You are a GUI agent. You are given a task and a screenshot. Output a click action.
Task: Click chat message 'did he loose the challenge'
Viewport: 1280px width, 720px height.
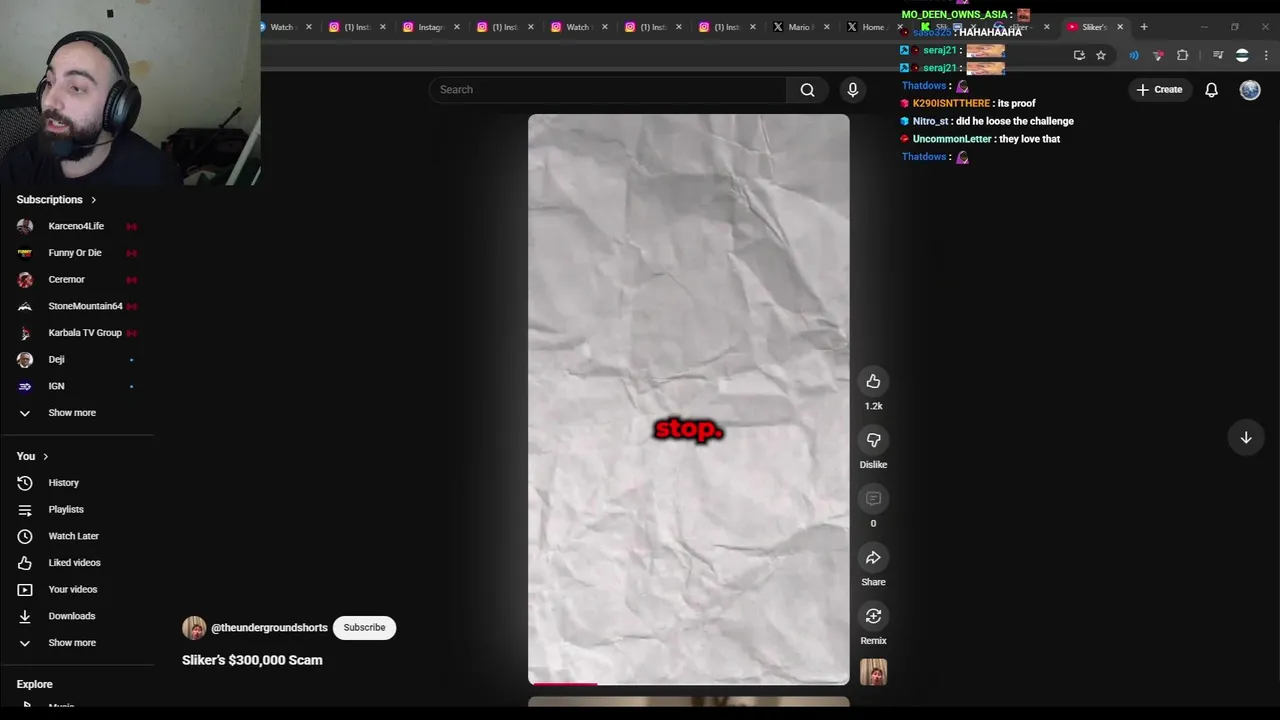pos(1015,121)
